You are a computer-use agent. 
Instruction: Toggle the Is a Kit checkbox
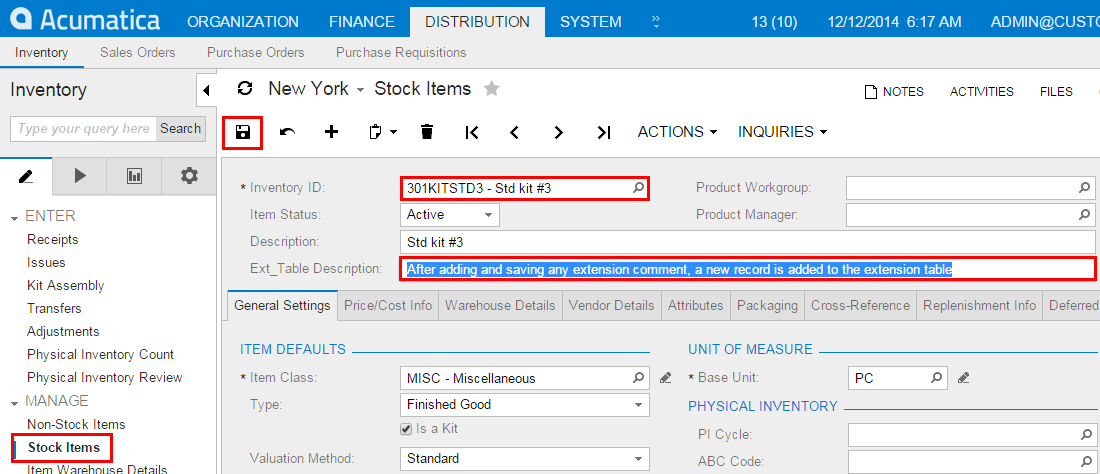406,429
